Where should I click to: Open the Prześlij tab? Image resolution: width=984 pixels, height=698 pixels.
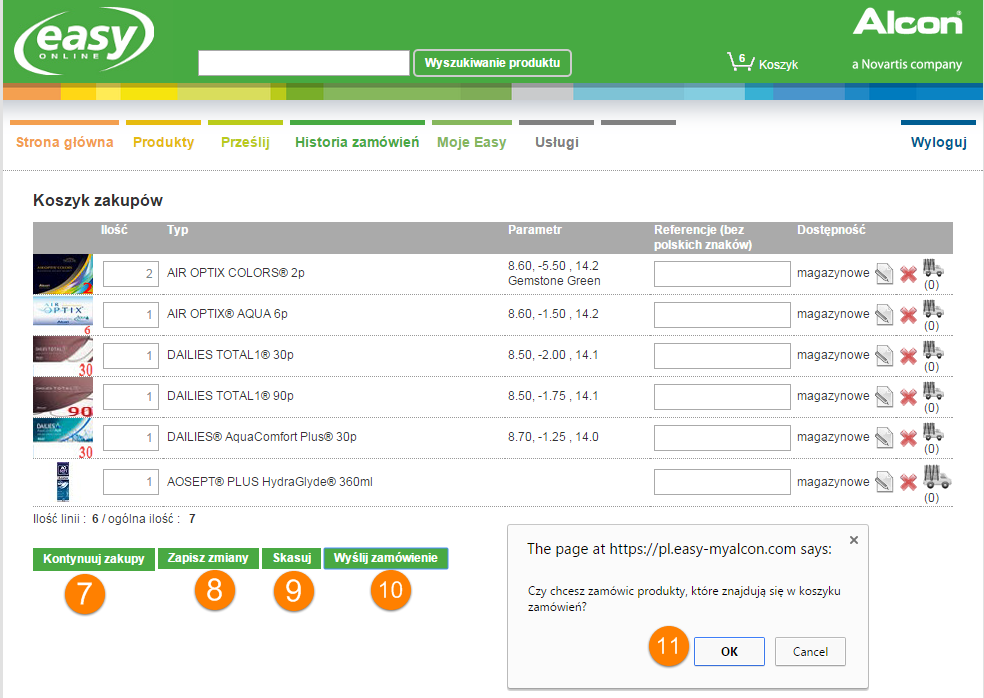click(x=245, y=142)
